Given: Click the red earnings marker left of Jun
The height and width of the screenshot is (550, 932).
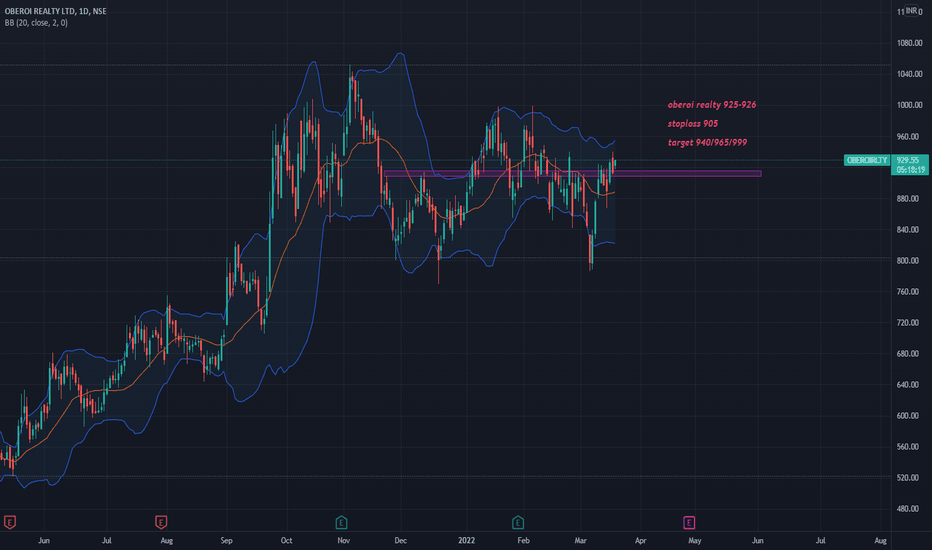Looking at the screenshot, I should [x=10, y=523].
